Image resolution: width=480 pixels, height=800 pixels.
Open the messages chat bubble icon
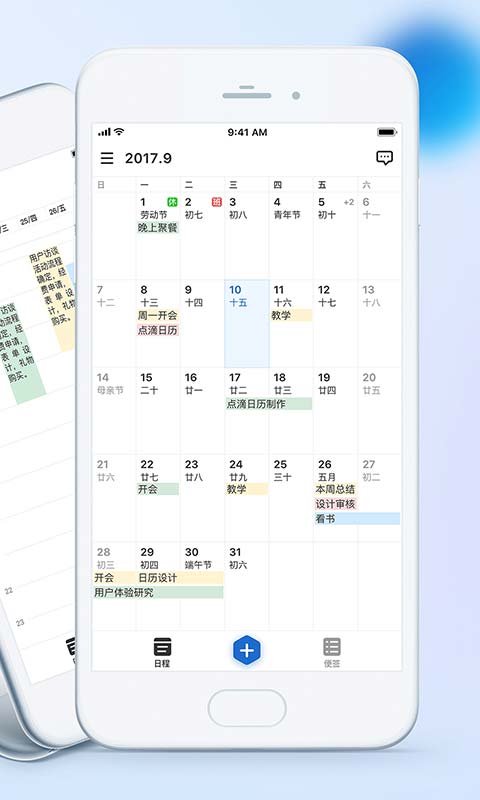(385, 158)
